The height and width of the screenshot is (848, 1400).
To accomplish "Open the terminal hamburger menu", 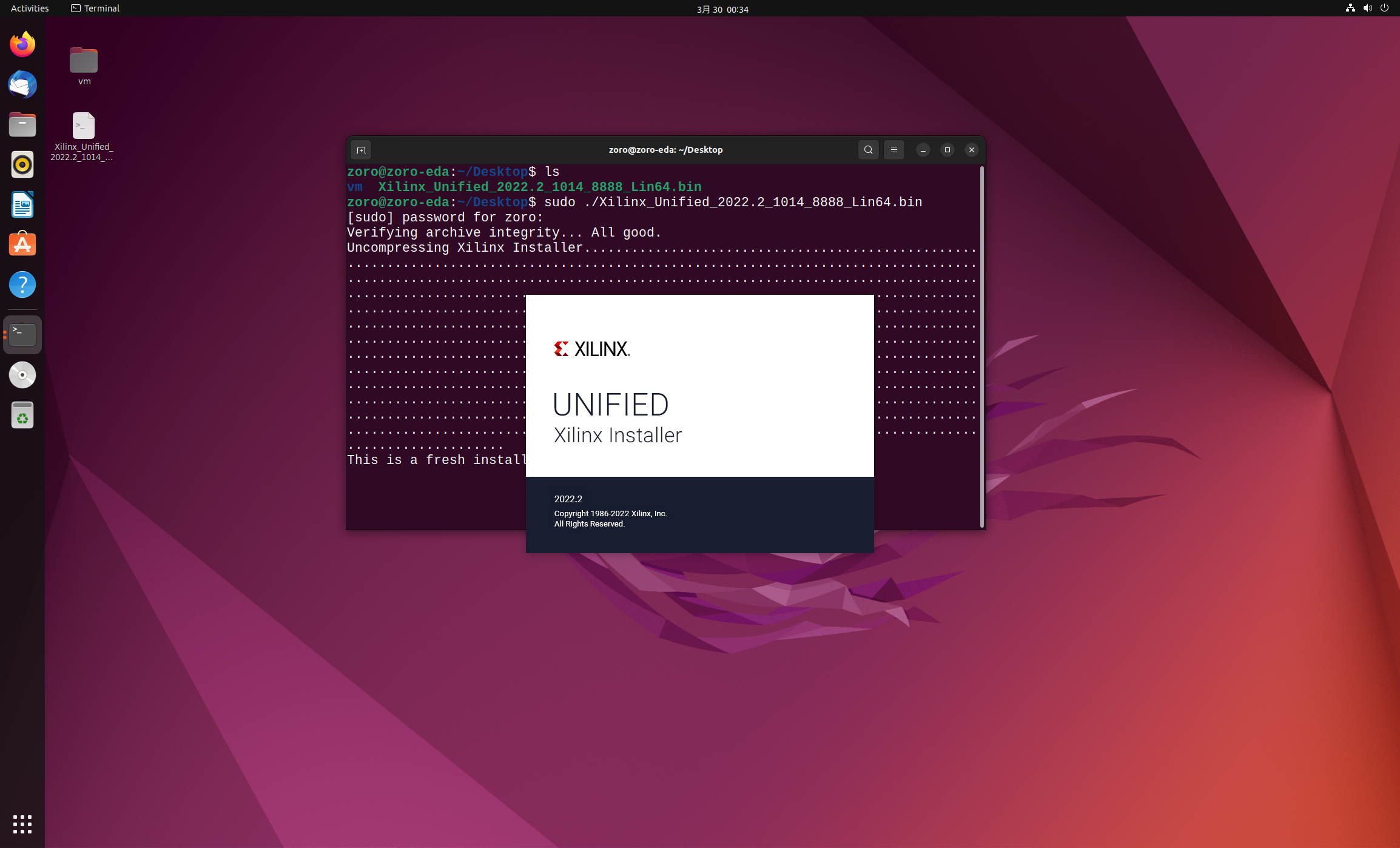I will coord(894,150).
